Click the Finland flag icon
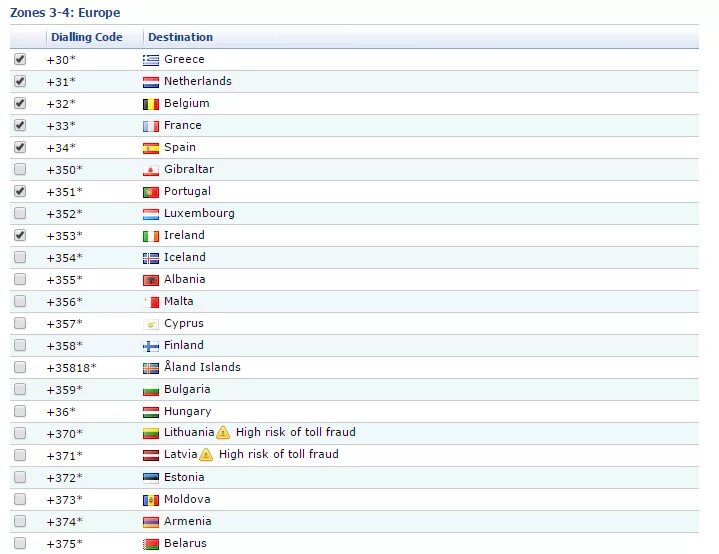The height and width of the screenshot is (554, 719). (151, 346)
